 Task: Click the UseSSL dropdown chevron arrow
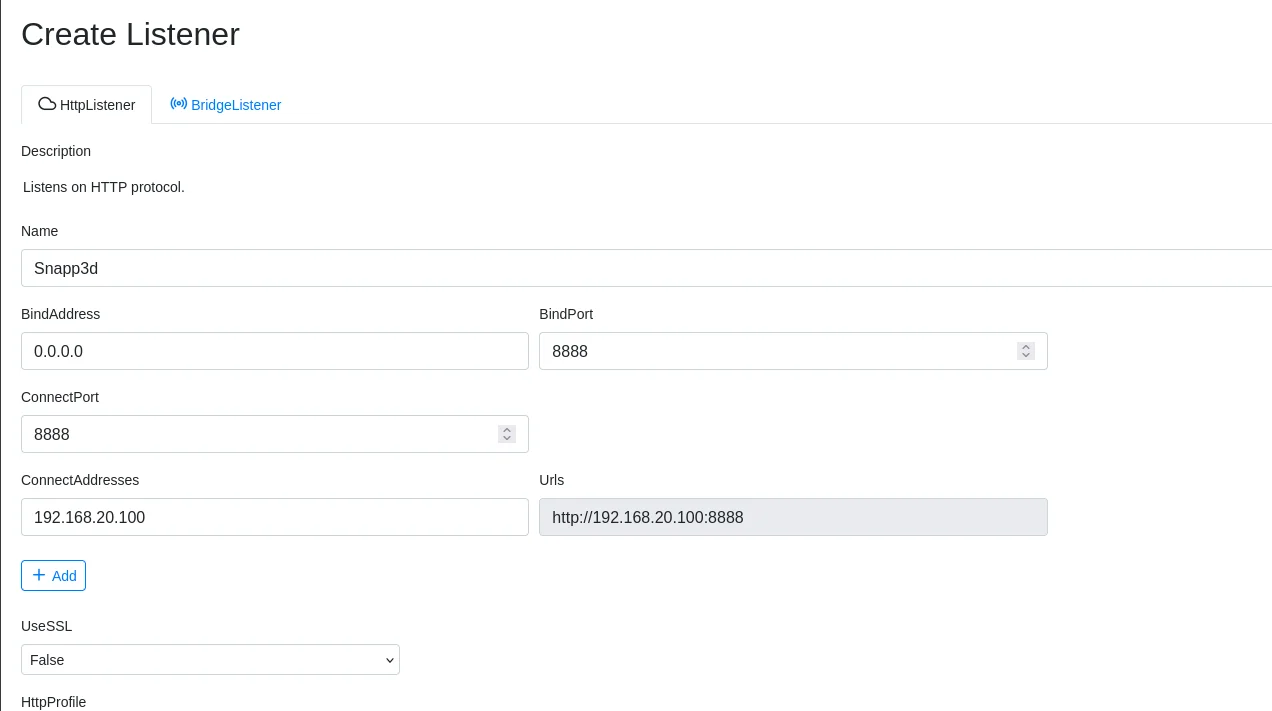[389, 660]
